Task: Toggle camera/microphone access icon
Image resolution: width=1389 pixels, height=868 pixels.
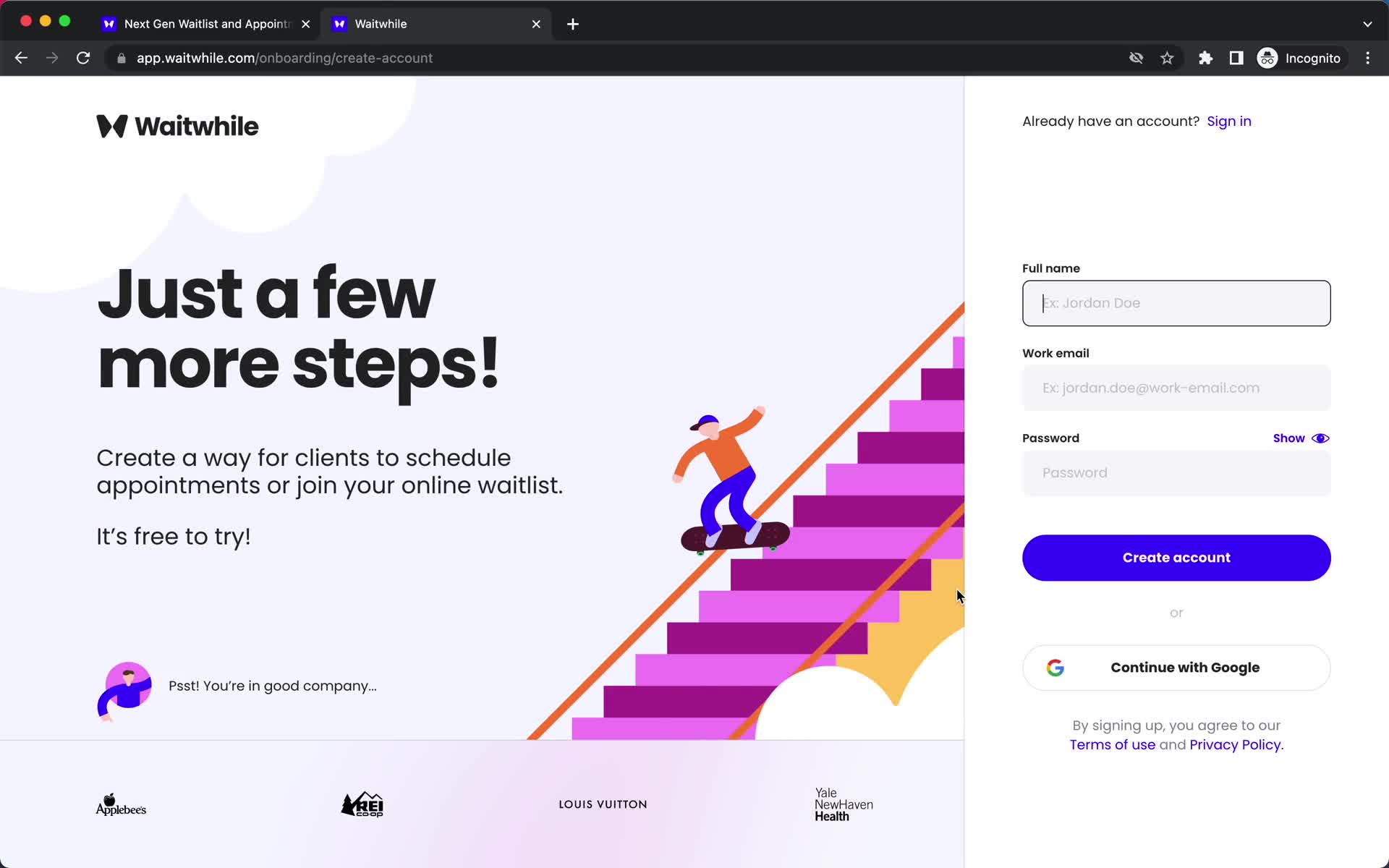Action: (x=1135, y=58)
